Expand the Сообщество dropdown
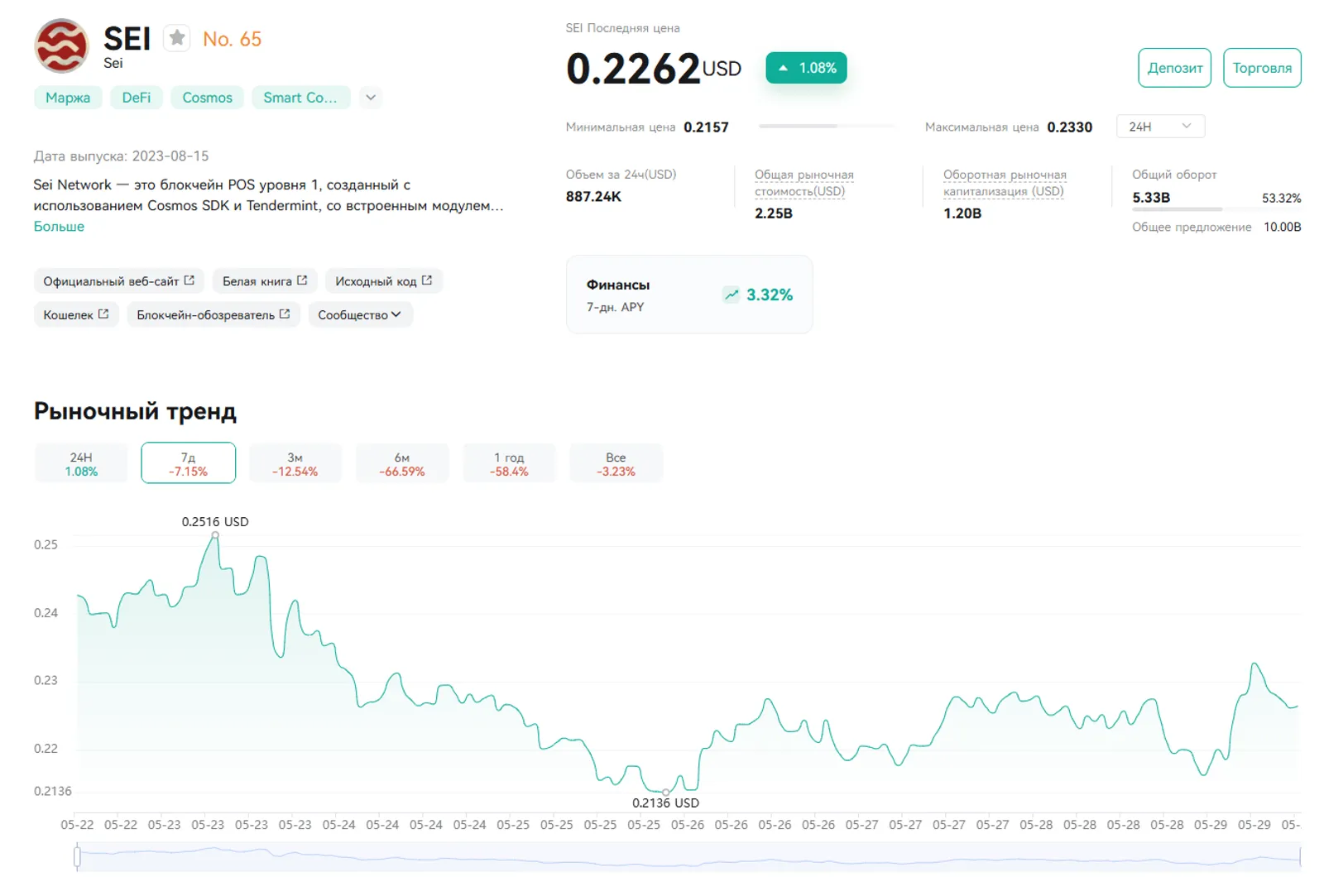Screen dimensions: 1324x896 pyautogui.click(x=360, y=314)
